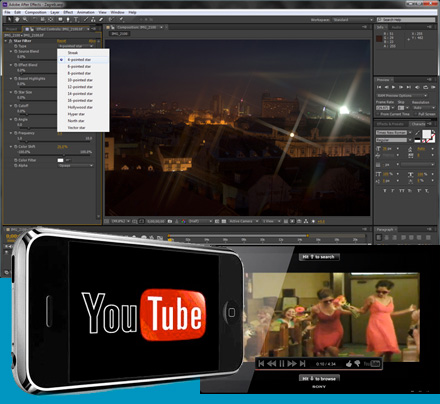
Task: Open the Animation menu
Action: pyautogui.click(x=86, y=12)
